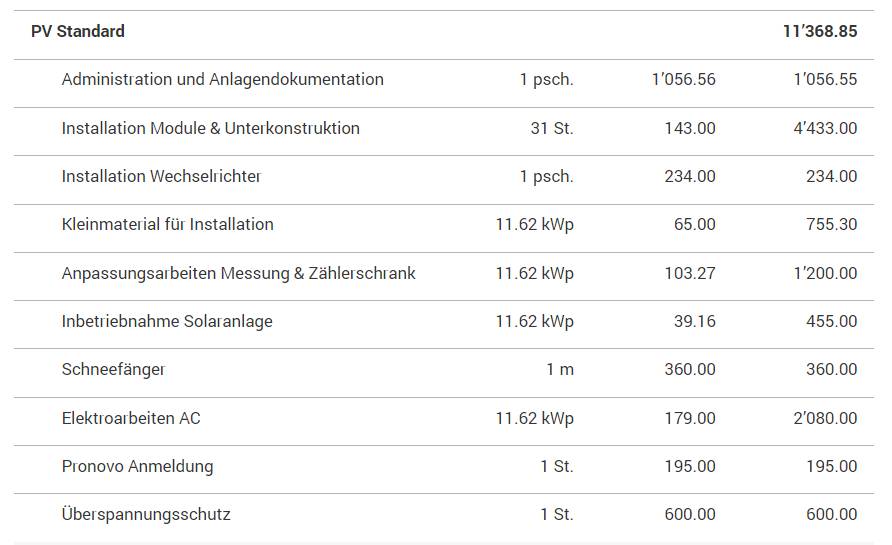Click the 31 St. quantity cell

click(x=551, y=128)
